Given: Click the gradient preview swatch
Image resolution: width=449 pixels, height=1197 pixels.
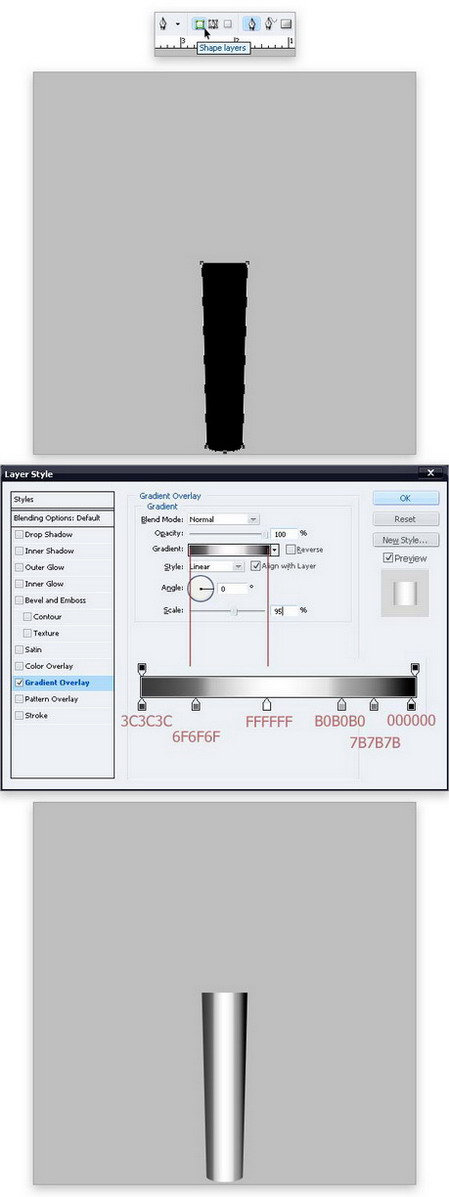Looking at the screenshot, I should [x=228, y=550].
